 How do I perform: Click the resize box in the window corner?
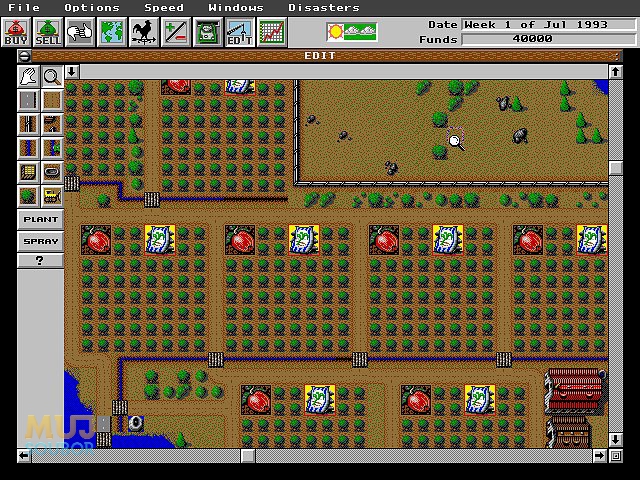tap(616, 456)
